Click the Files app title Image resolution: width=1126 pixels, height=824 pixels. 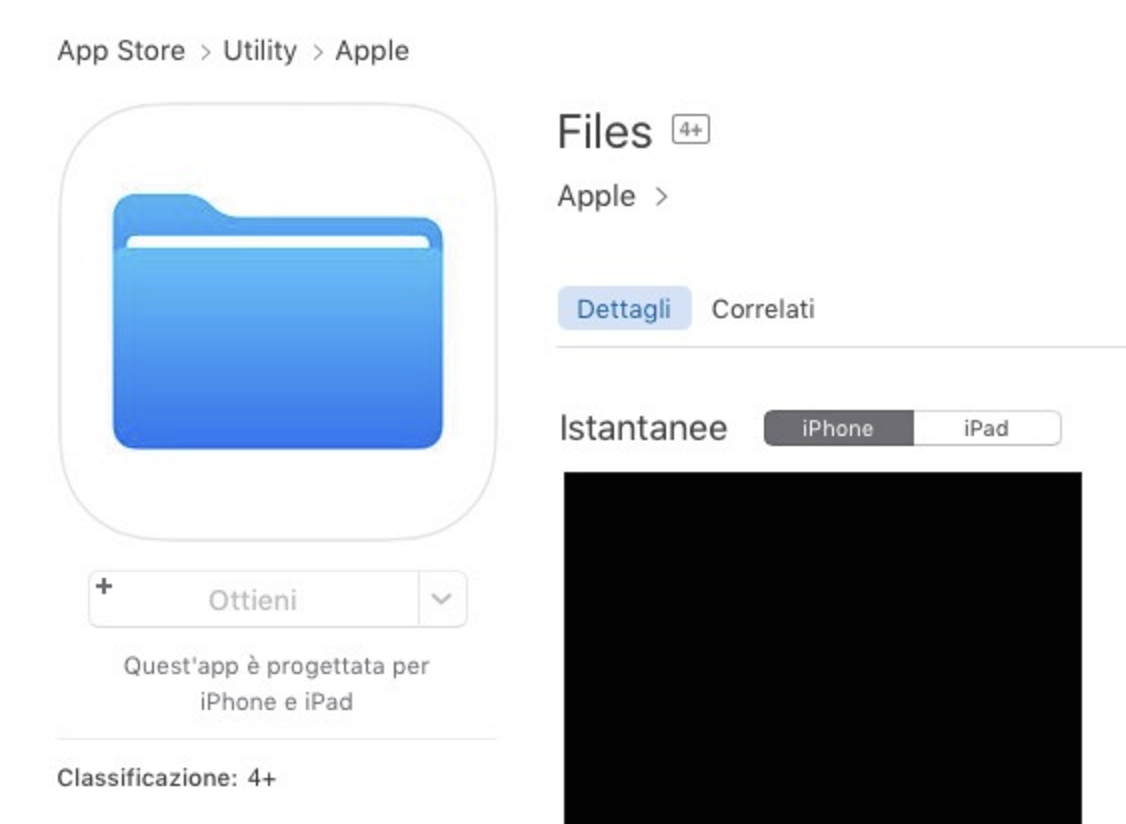604,132
